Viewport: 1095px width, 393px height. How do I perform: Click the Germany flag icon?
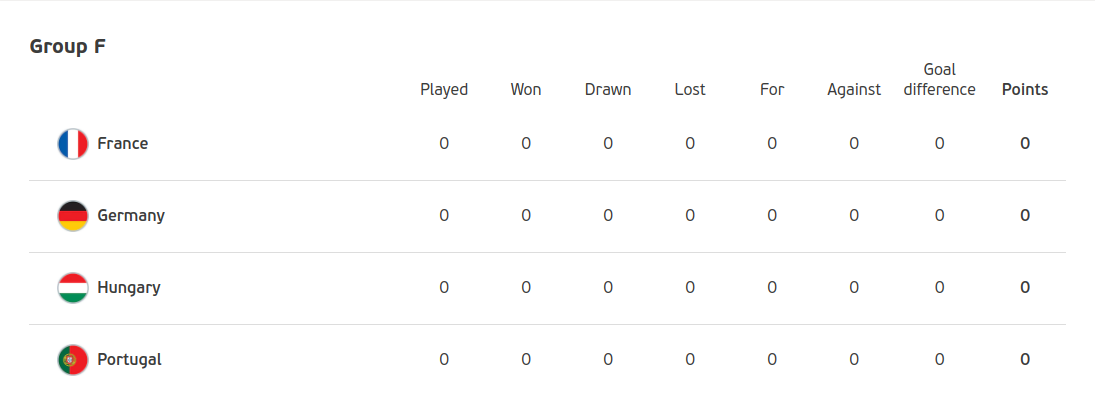tap(73, 216)
